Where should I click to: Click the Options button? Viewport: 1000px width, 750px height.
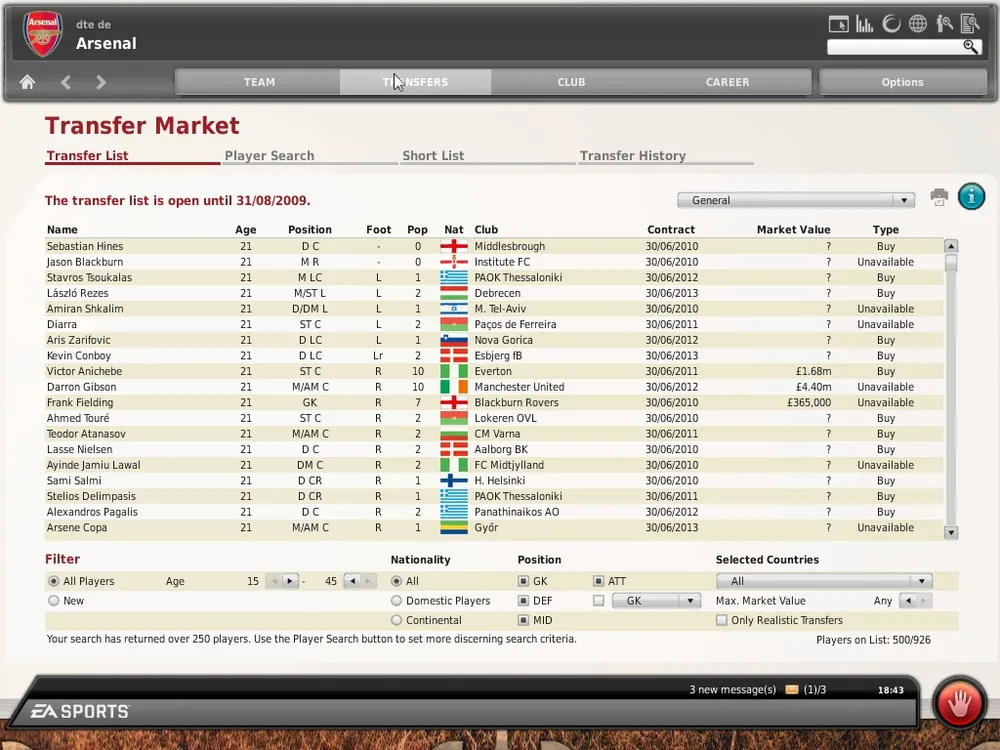click(902, 82)
